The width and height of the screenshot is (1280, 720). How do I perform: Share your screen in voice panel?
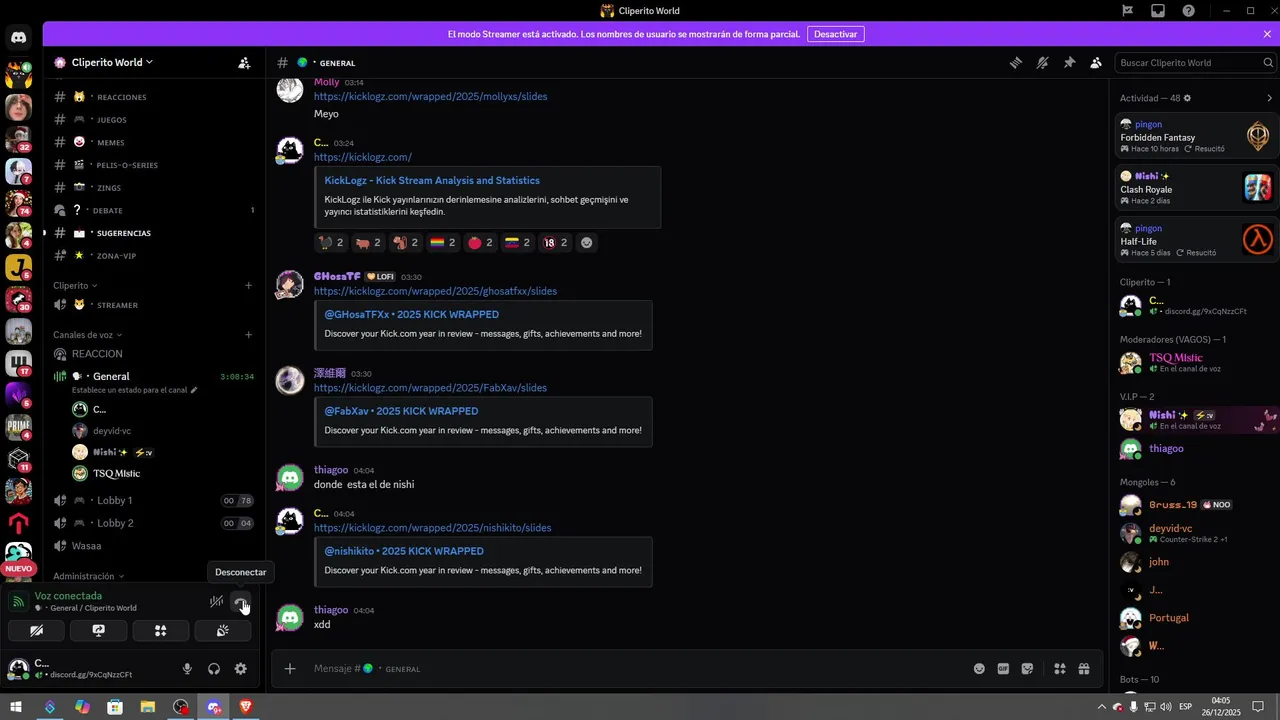pos(98,631)
